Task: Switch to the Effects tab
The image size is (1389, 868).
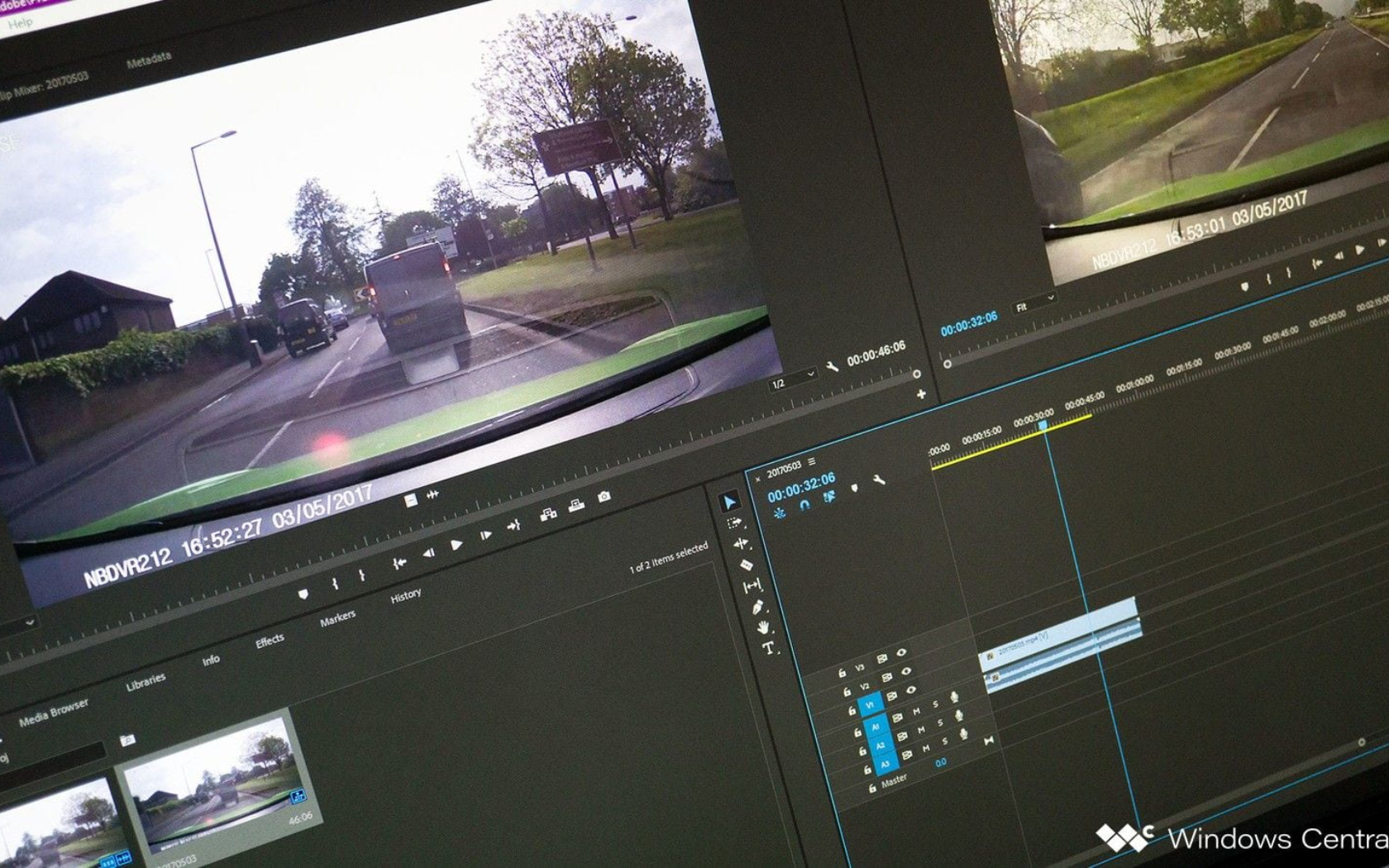Action: click(270, 641)
